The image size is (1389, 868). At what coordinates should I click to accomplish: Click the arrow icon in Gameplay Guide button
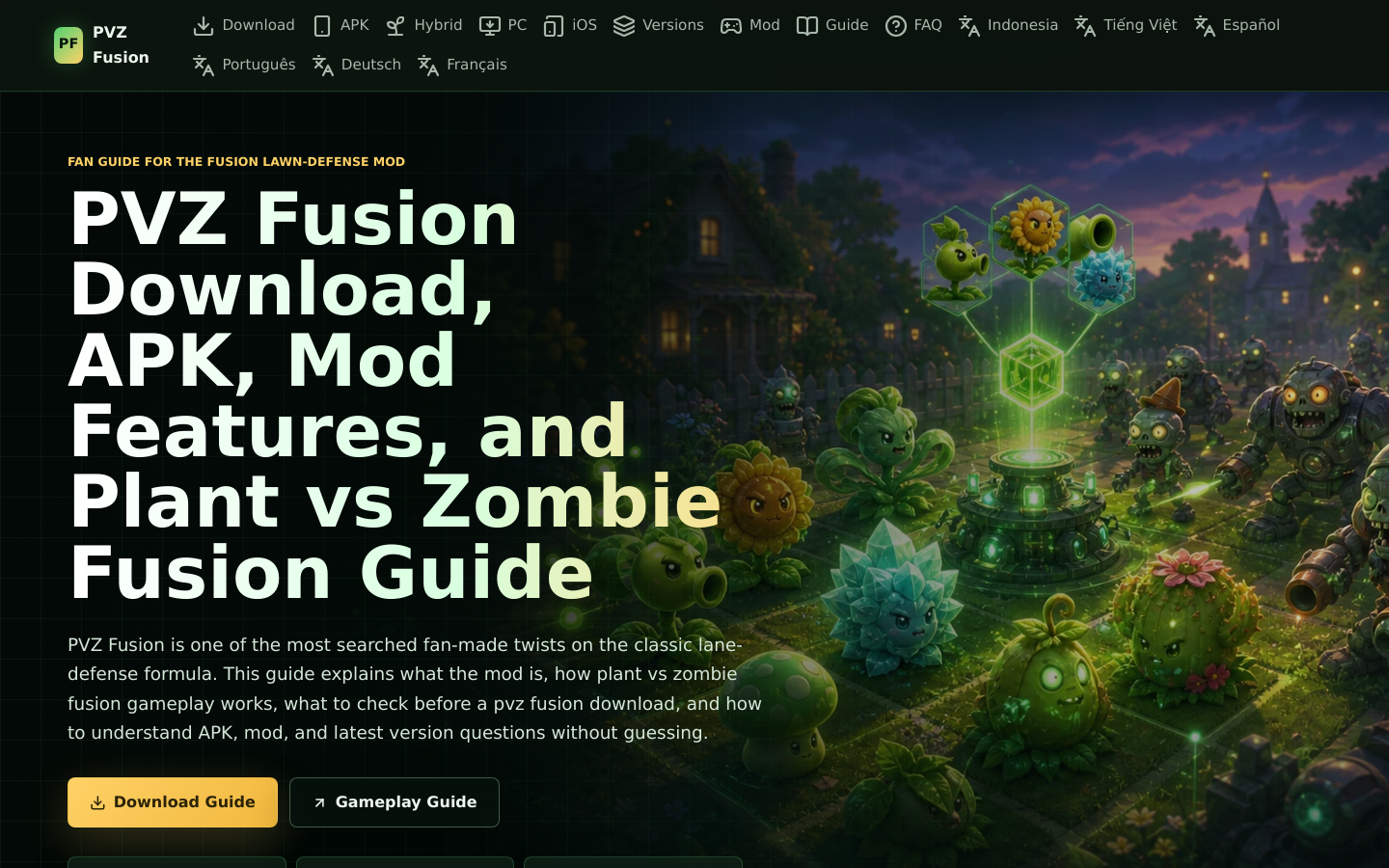tap(319, 803)
